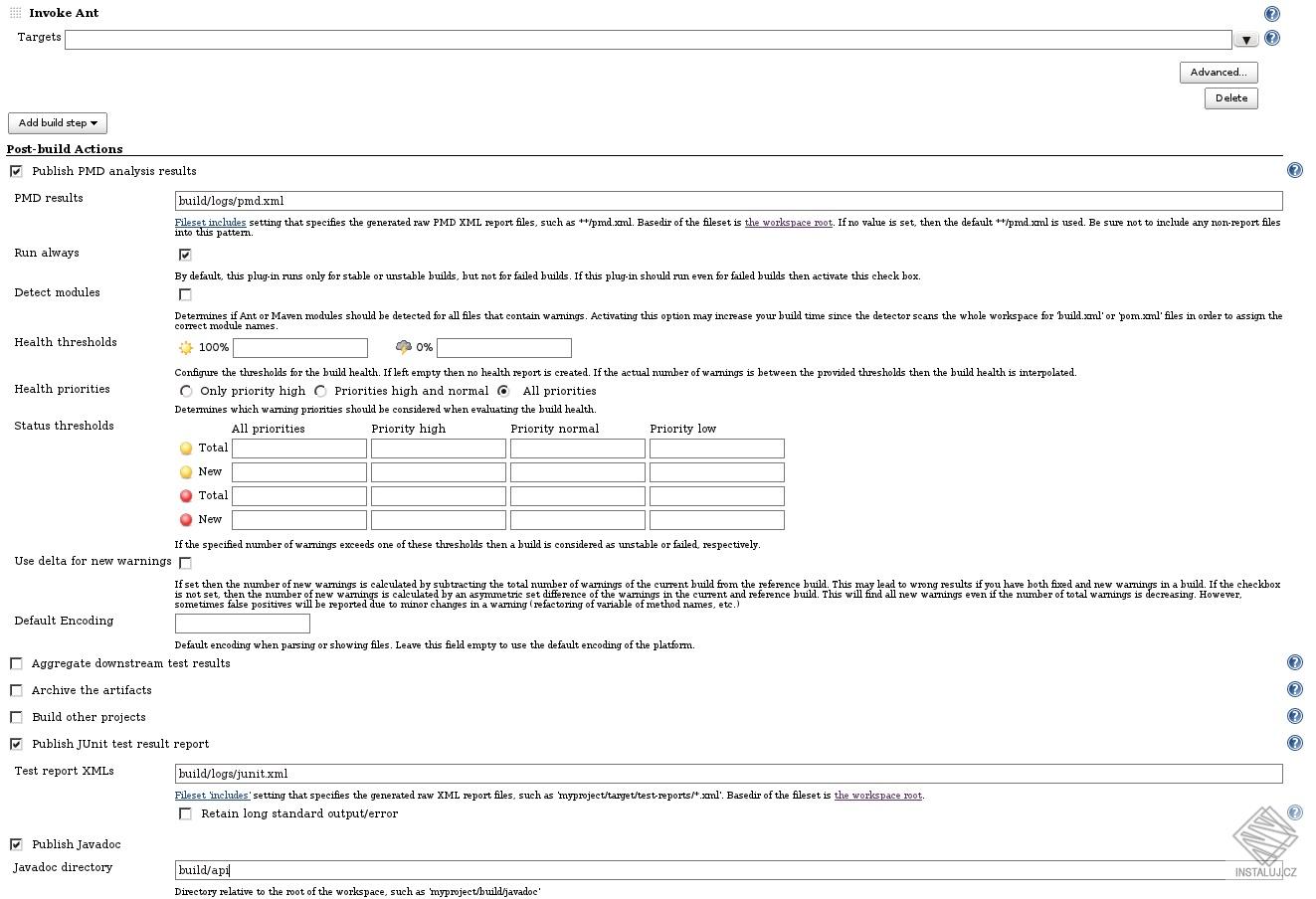The height and width of the screenshot is (899, 1316).
Task: Show help for Build other projects
Action: tap(1294, 717)
